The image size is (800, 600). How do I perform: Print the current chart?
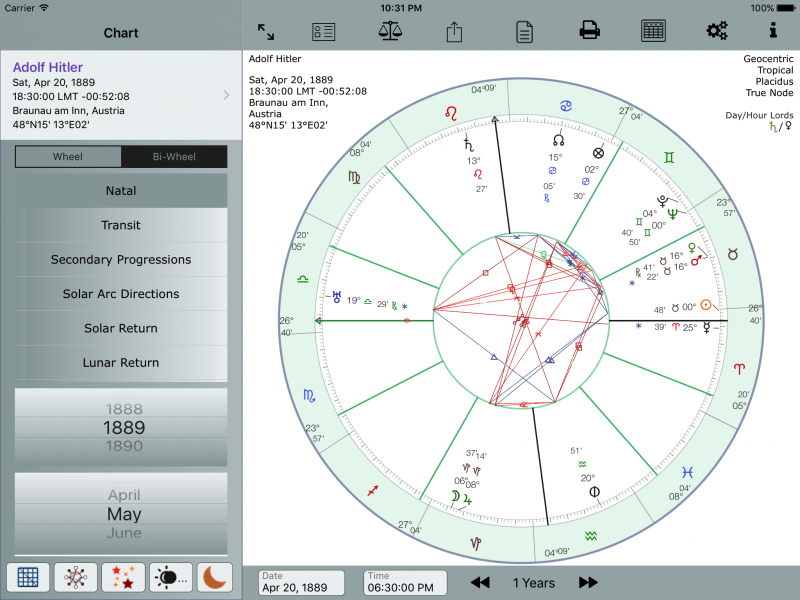tap(589, 31)
